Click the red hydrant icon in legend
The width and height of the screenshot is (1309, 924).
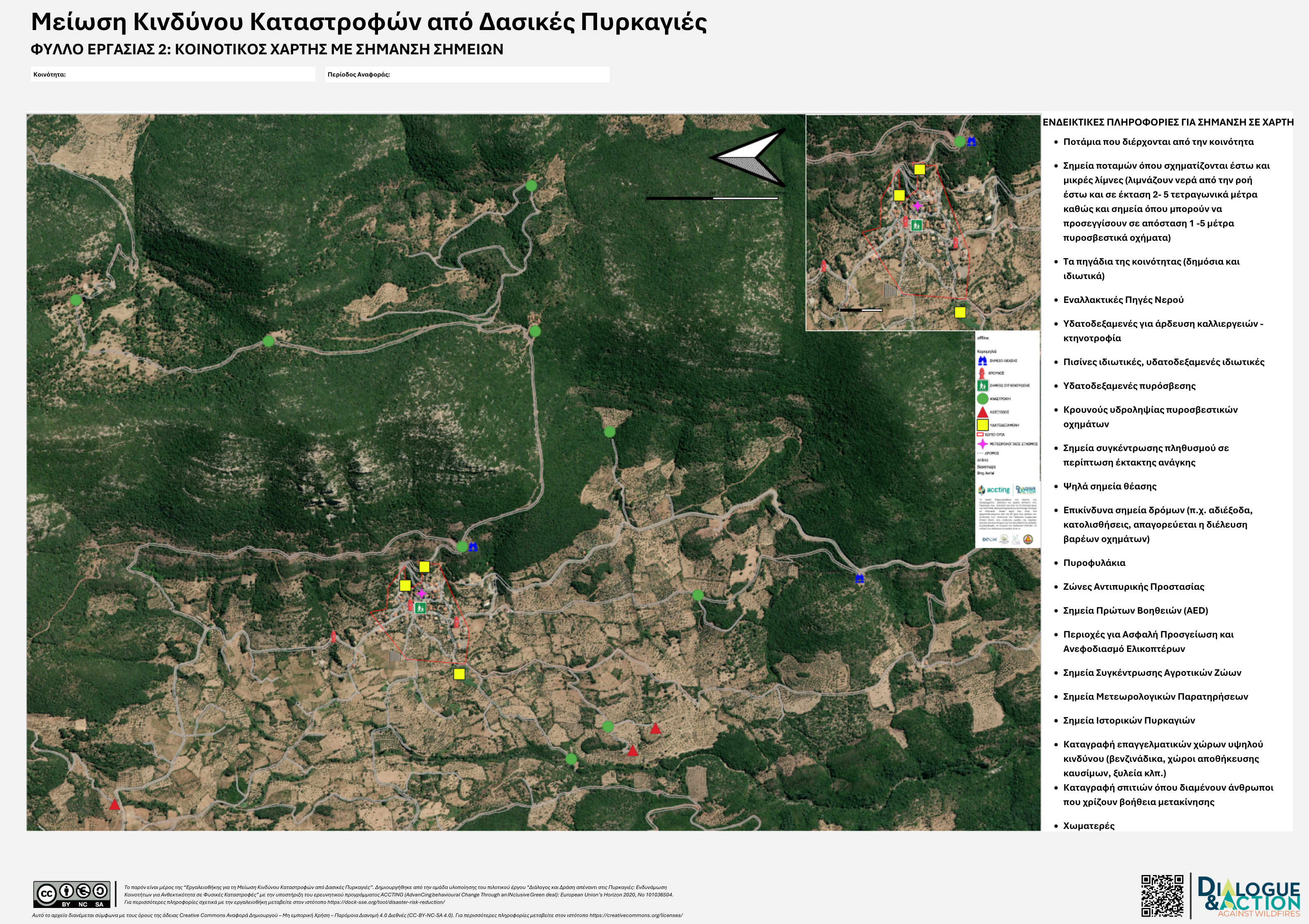982,373
